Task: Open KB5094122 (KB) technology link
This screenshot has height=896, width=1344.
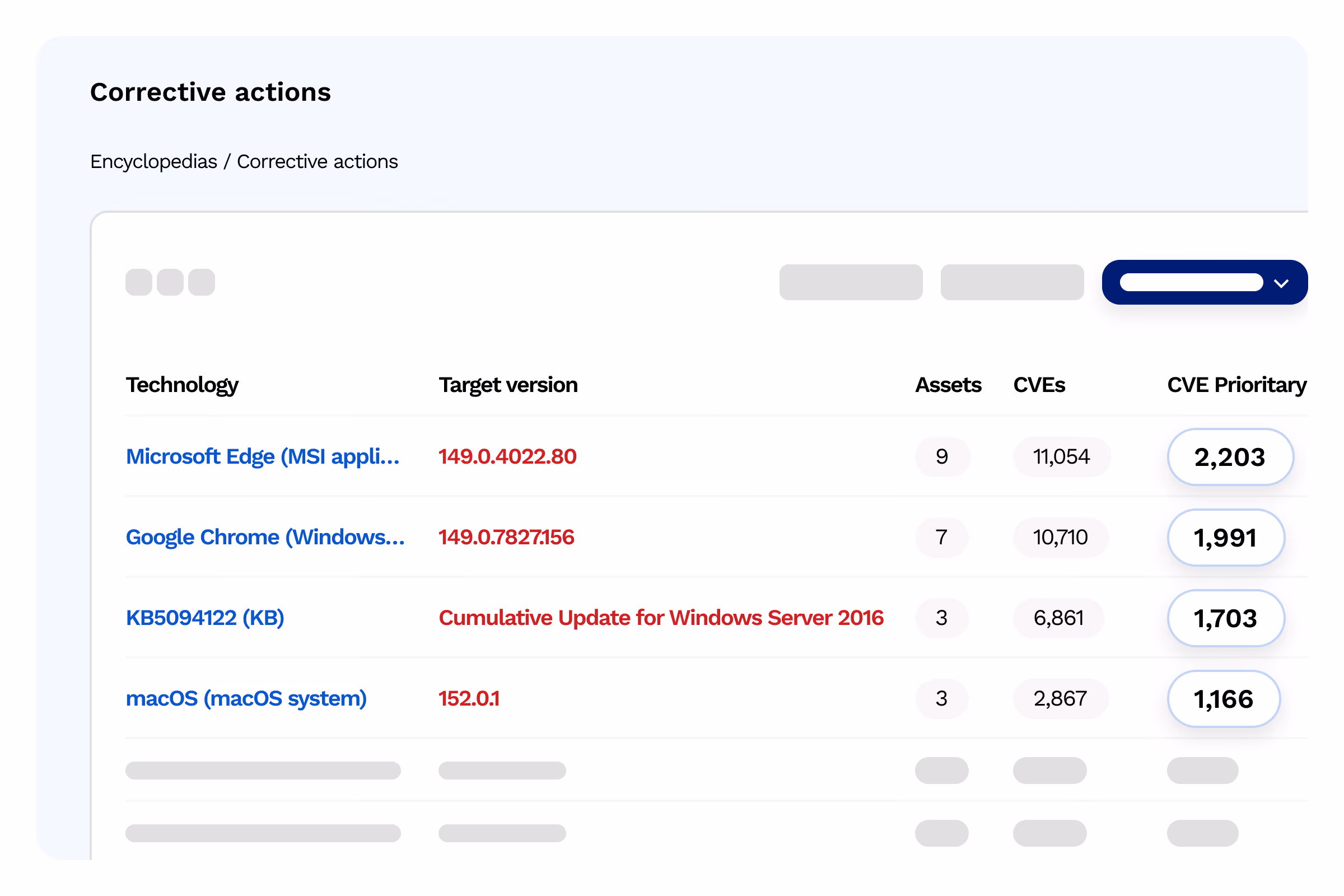Action: pyautogui.click(x=205, y=618)
